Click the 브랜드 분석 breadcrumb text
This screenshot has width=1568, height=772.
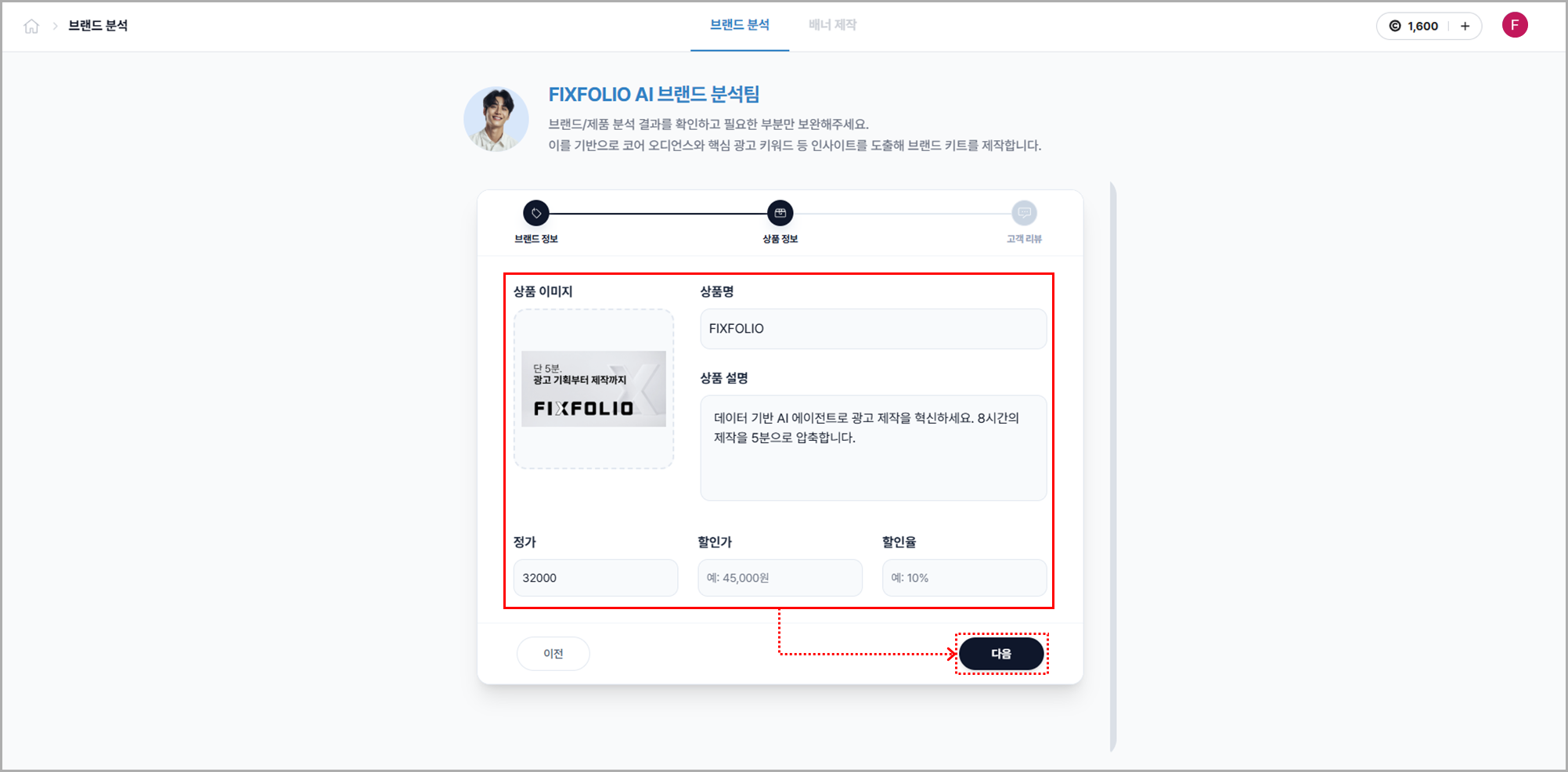click(x=98, y=26)
